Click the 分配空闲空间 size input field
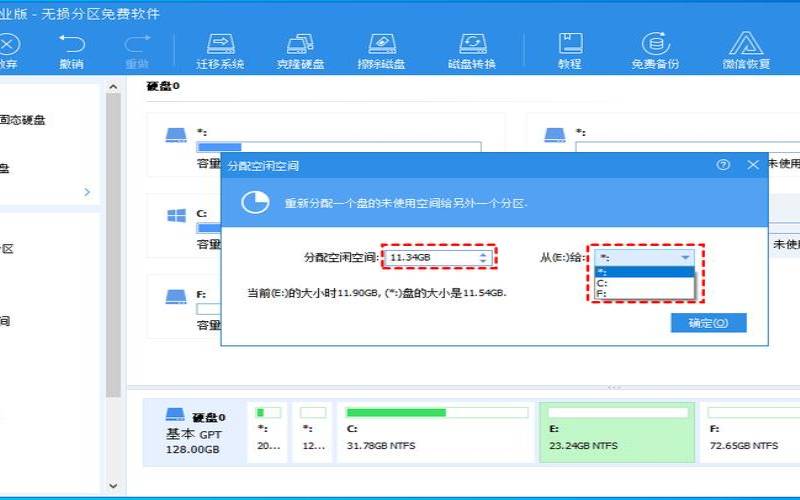This screenshot has width=800, height=500. (x=439, y=258)
